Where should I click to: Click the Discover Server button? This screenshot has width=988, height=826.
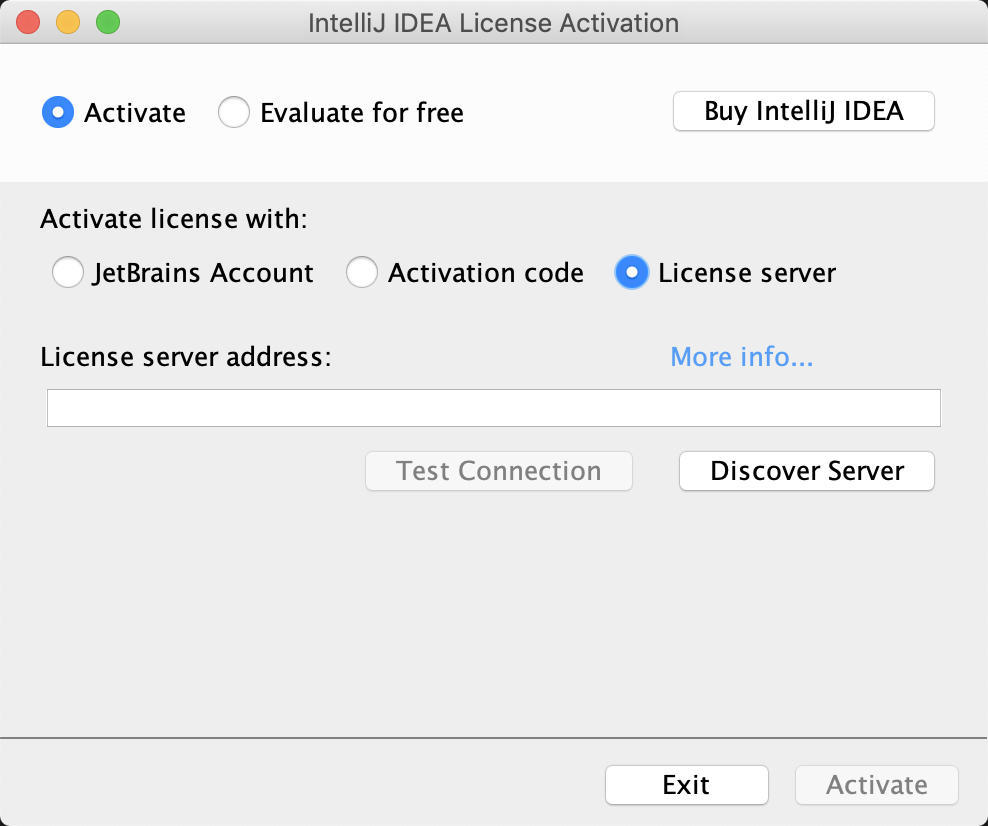click(x=806, y=471)
